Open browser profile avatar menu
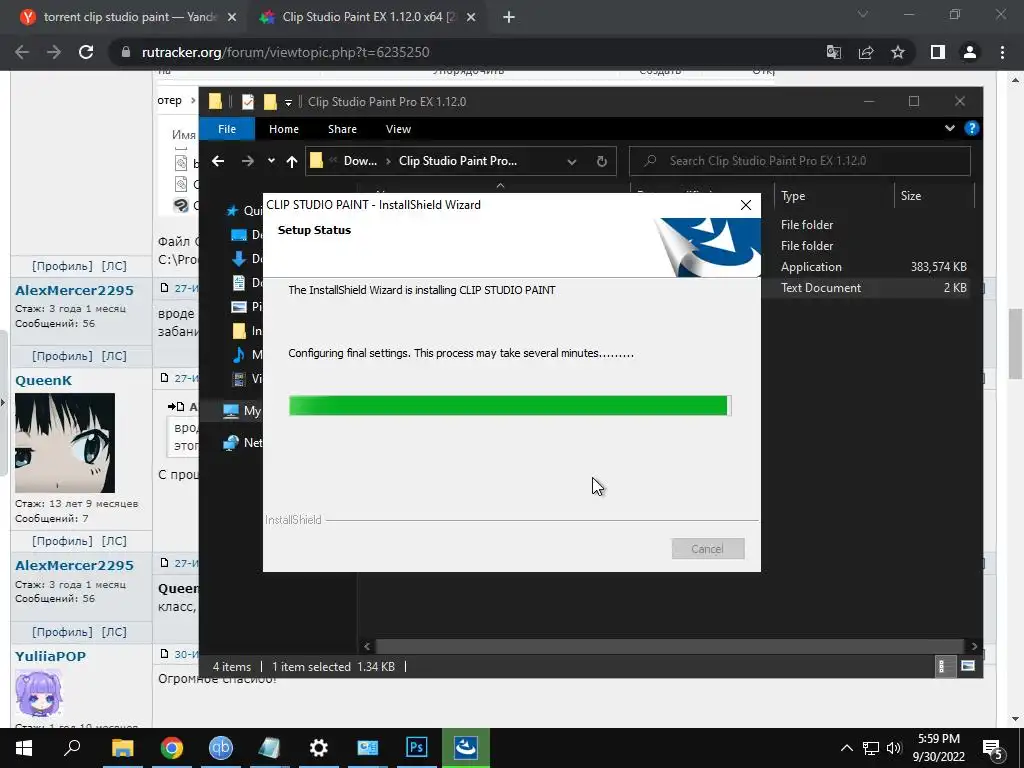 [970, 52]
